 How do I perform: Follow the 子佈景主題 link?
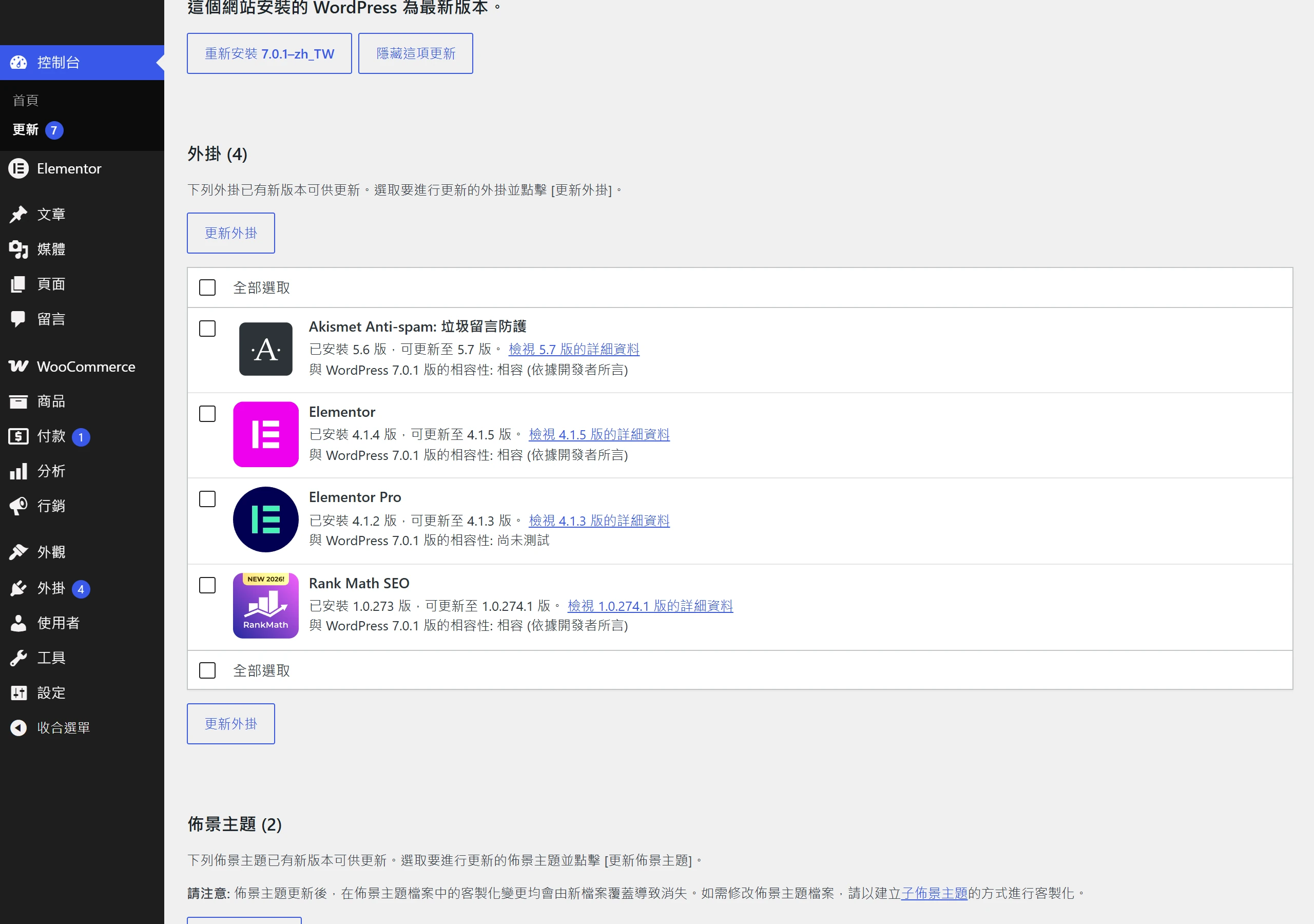pyautogui.click(x=934, y=893)
